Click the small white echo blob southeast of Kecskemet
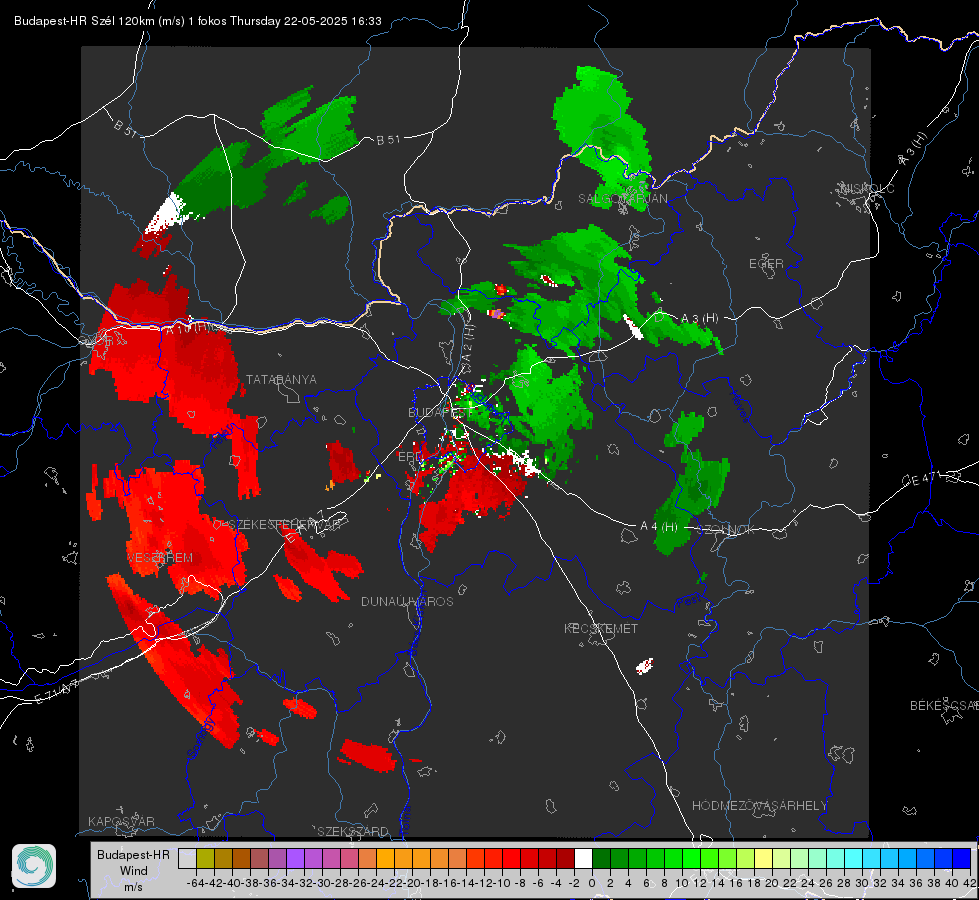The image size is (979, 900). tap(644, 666)
